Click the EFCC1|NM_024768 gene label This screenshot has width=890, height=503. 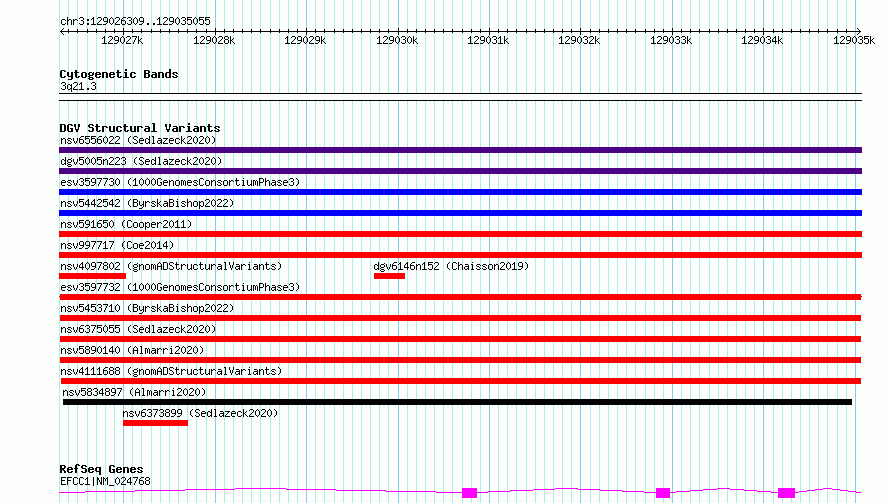tap(105, 481)
